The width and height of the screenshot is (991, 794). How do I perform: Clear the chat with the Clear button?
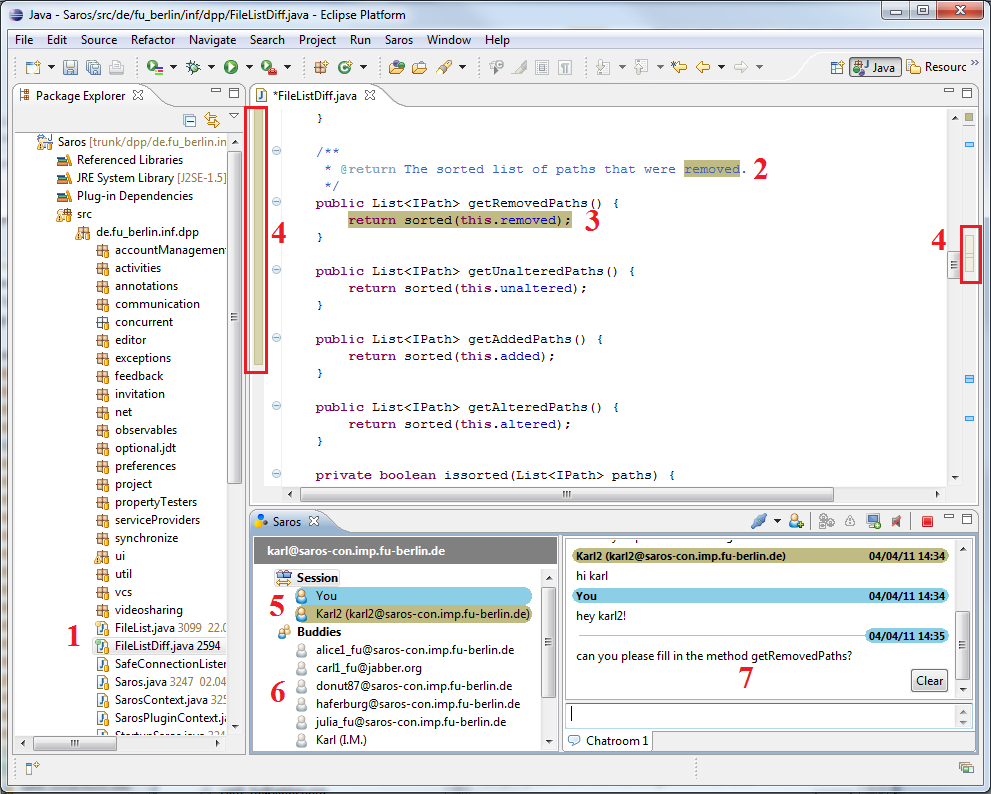coord(929,681)
